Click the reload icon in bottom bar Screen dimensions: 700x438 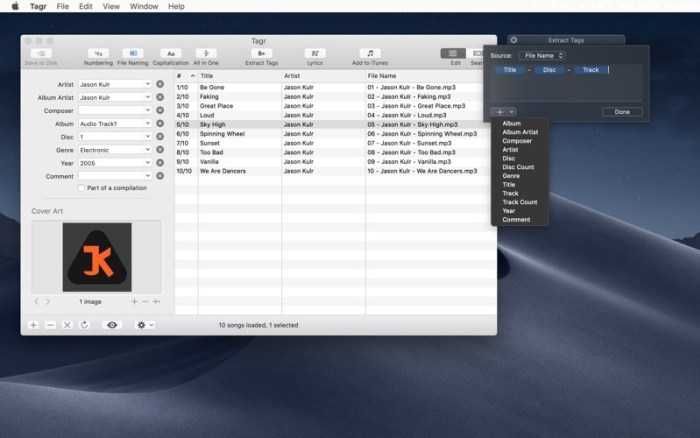pyautogui.click(x=85, y=325)
